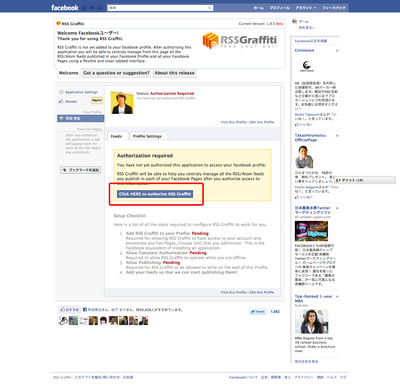Open Got a question or suggestion tab

(x=116, y=73)
